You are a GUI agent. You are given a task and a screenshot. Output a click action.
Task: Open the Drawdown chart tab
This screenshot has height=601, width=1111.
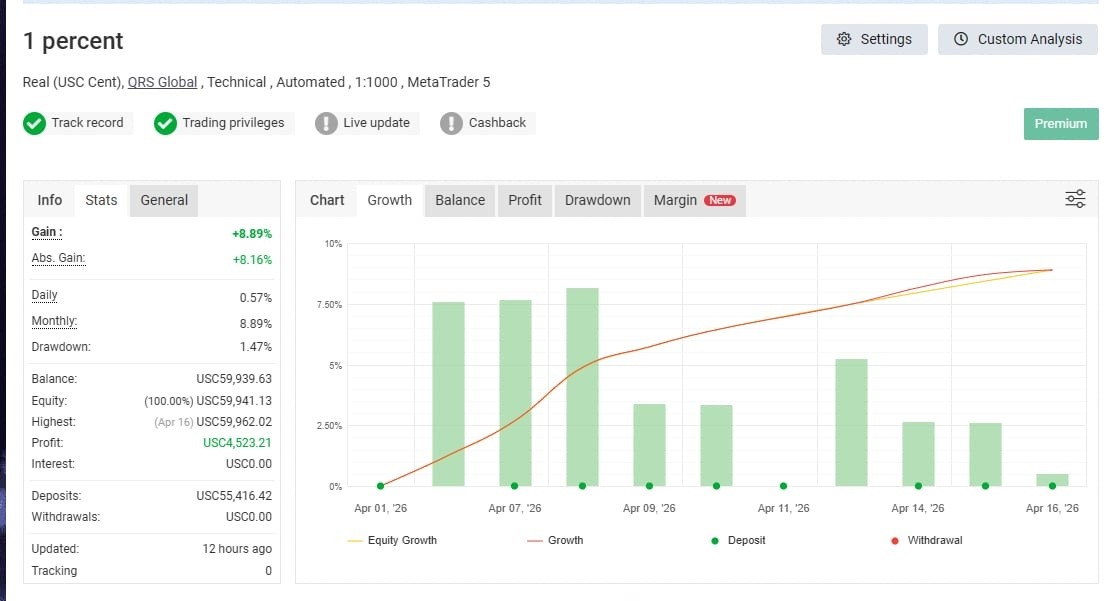pos(597,200)
